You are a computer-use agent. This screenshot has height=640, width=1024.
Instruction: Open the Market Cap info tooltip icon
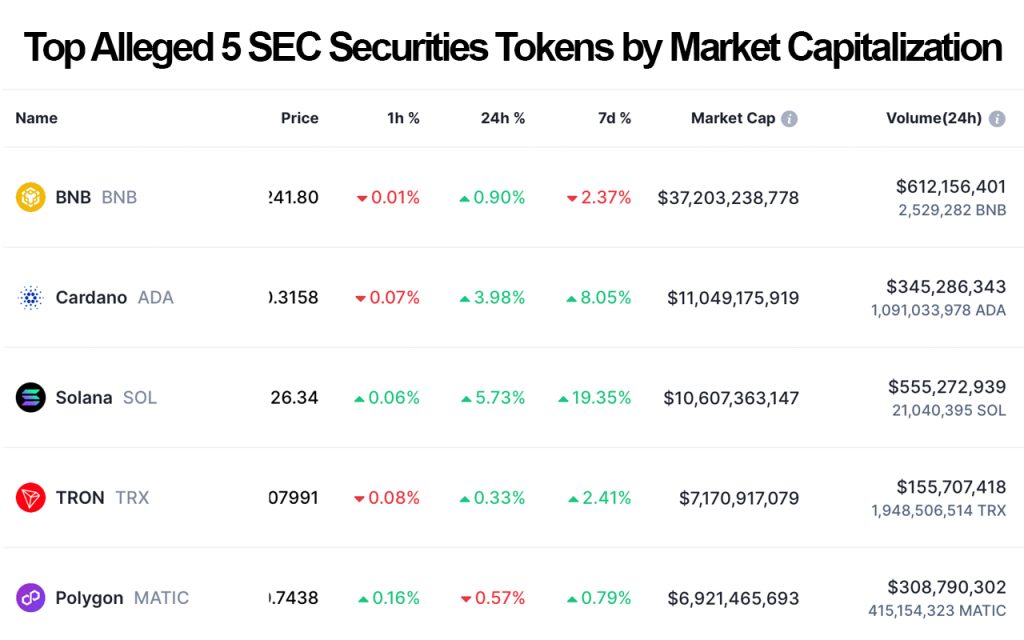[x=789, y=117]
